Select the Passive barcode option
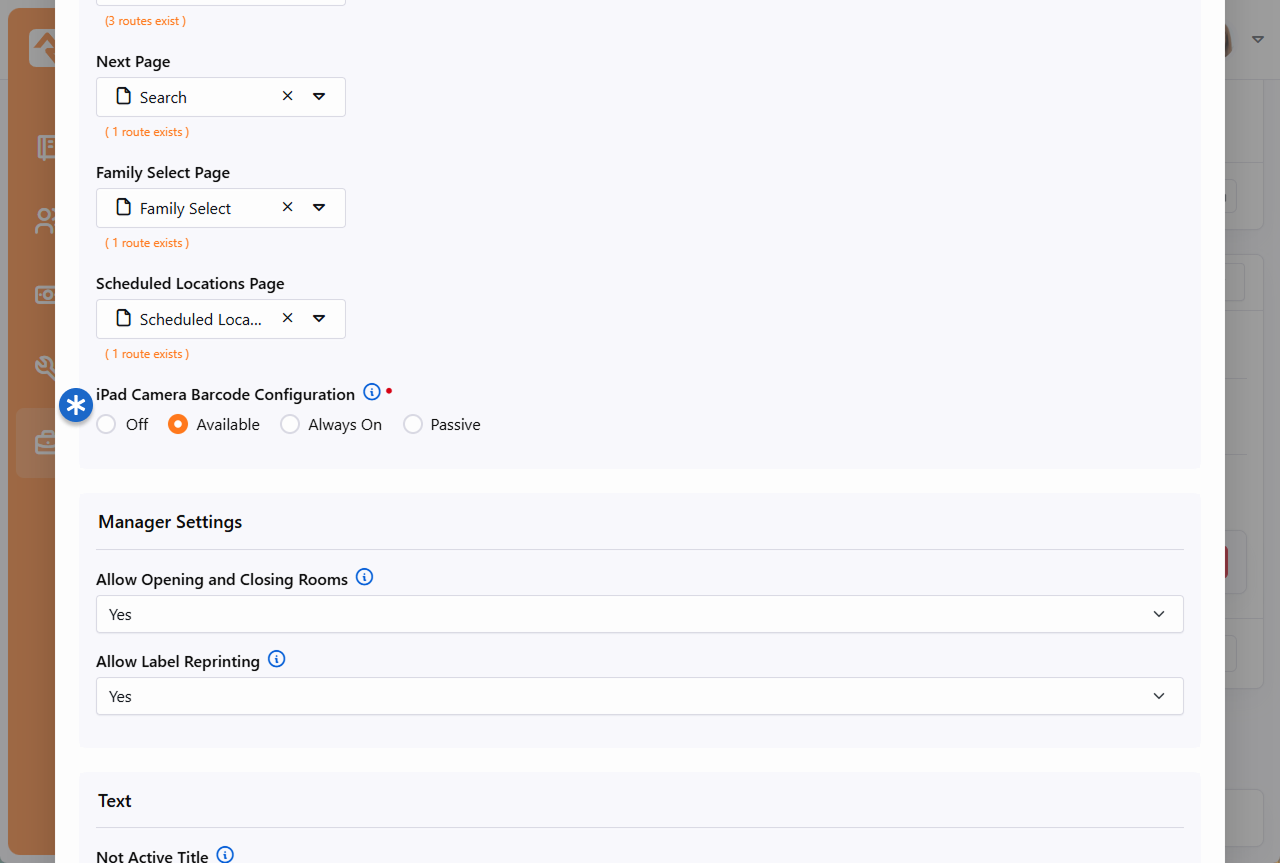Image resolution: width=1280 pixels, height=863 pixels. [x=413, y=425]
